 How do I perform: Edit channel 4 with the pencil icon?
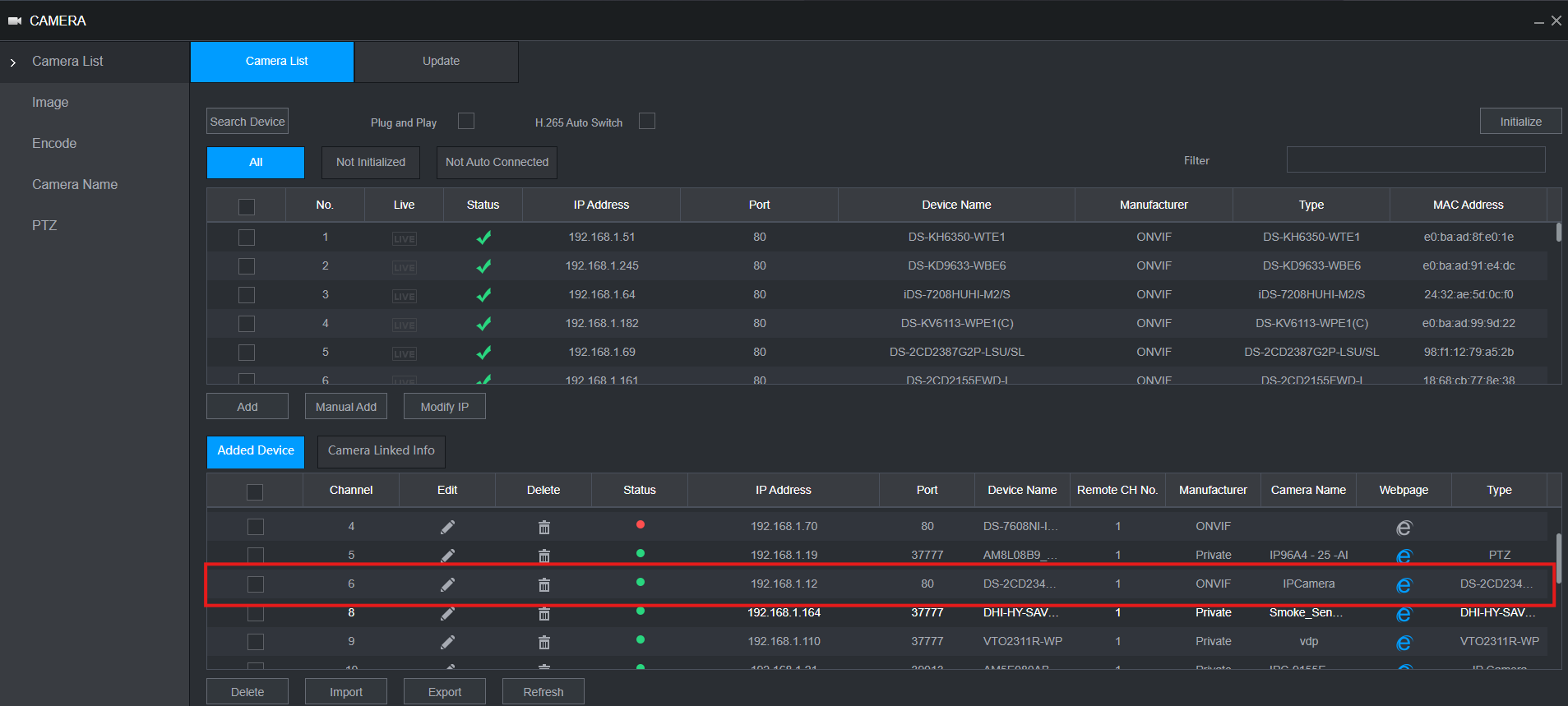tap(447, 527)
